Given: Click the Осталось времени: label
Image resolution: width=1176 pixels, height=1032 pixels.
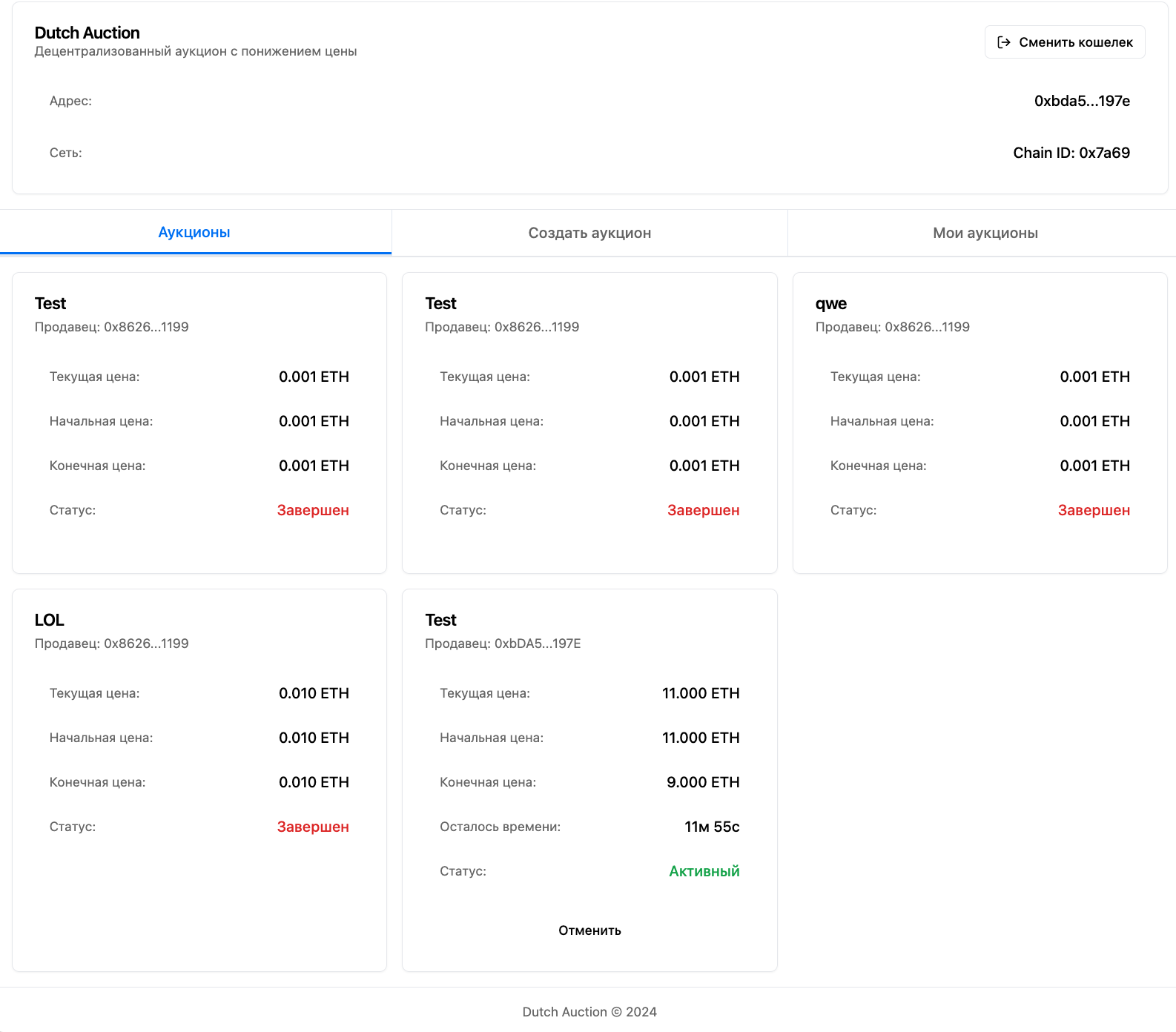Looking at the screenshot, I should (x=501, y=827).
